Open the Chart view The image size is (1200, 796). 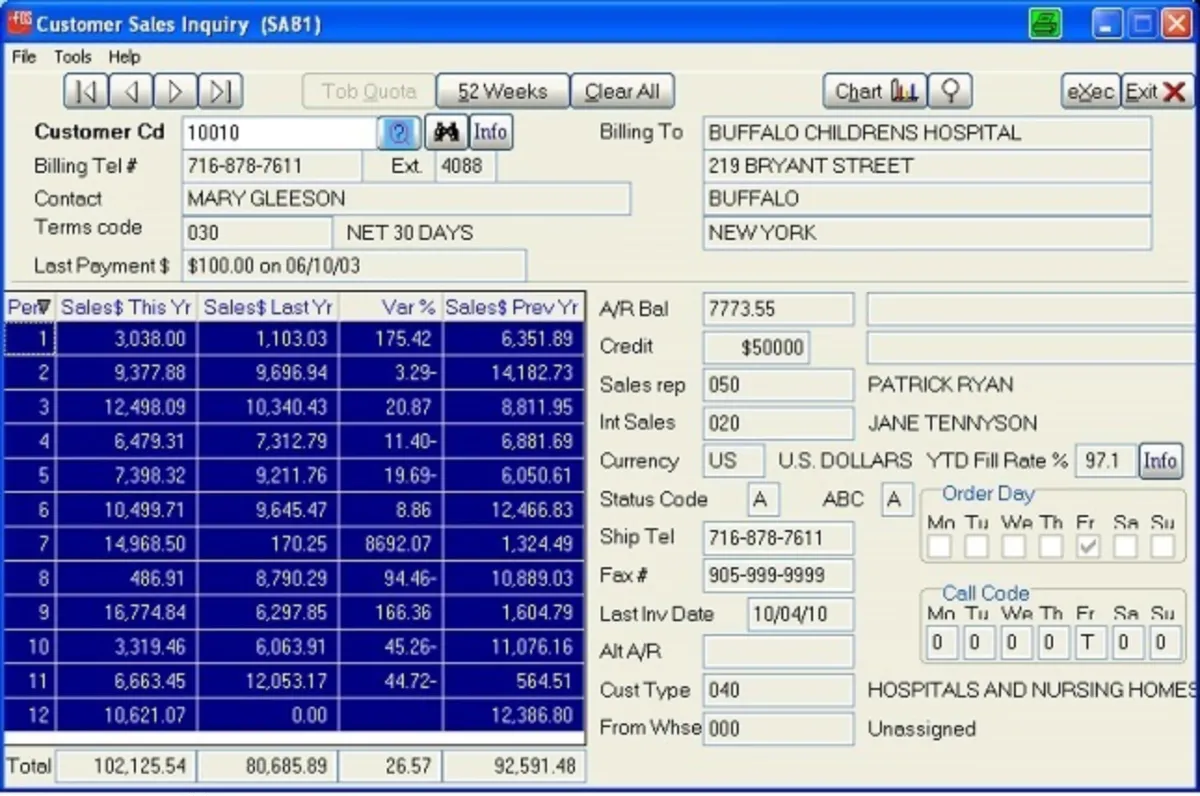(x=876, y=92)
